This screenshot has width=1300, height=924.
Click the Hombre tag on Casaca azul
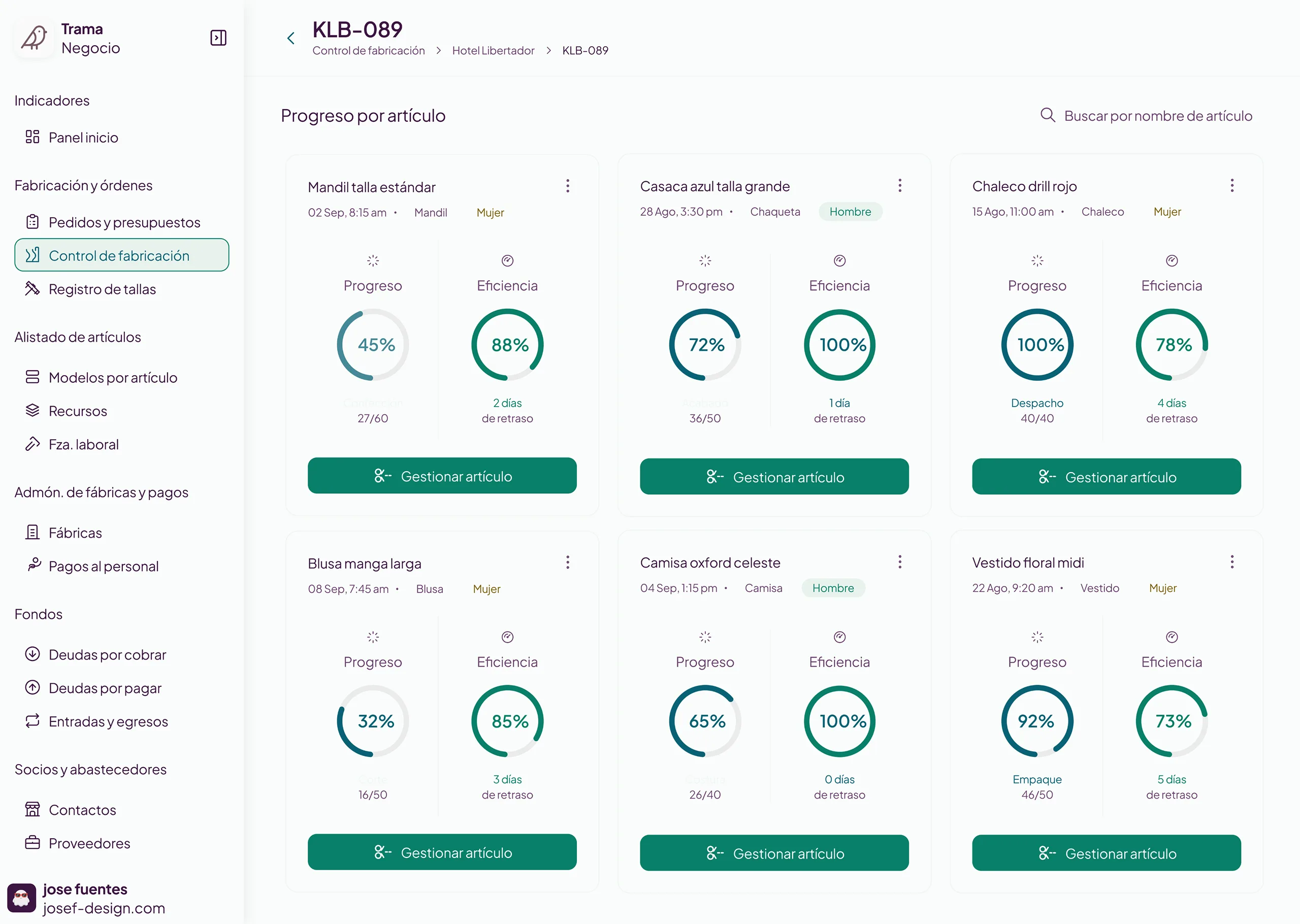point(851,212)
